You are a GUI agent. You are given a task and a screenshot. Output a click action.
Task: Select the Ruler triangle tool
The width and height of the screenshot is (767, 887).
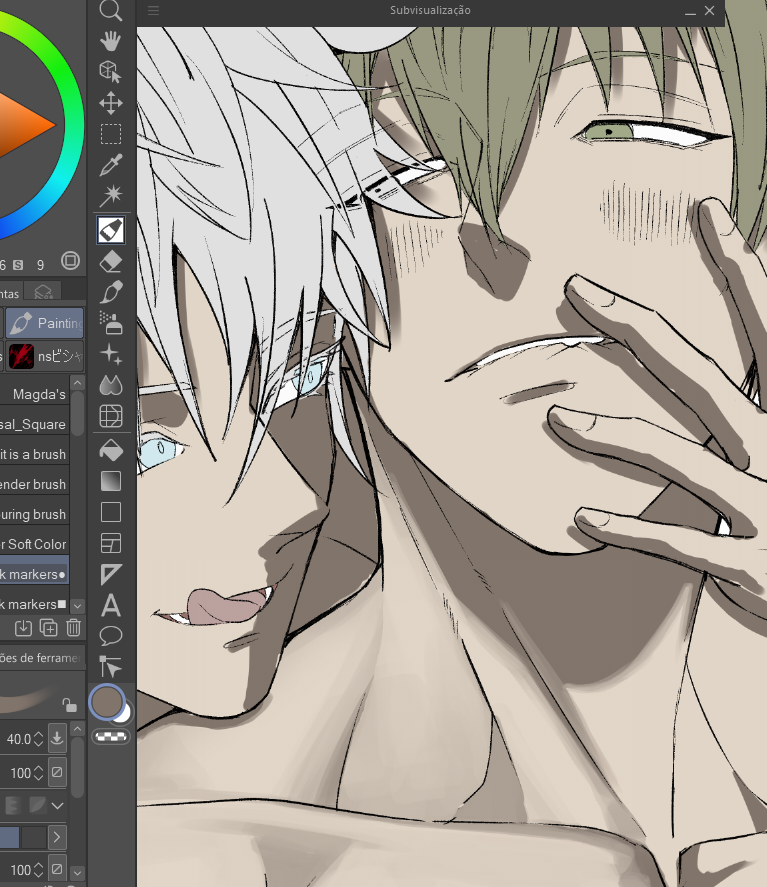(x=110, y=574)
